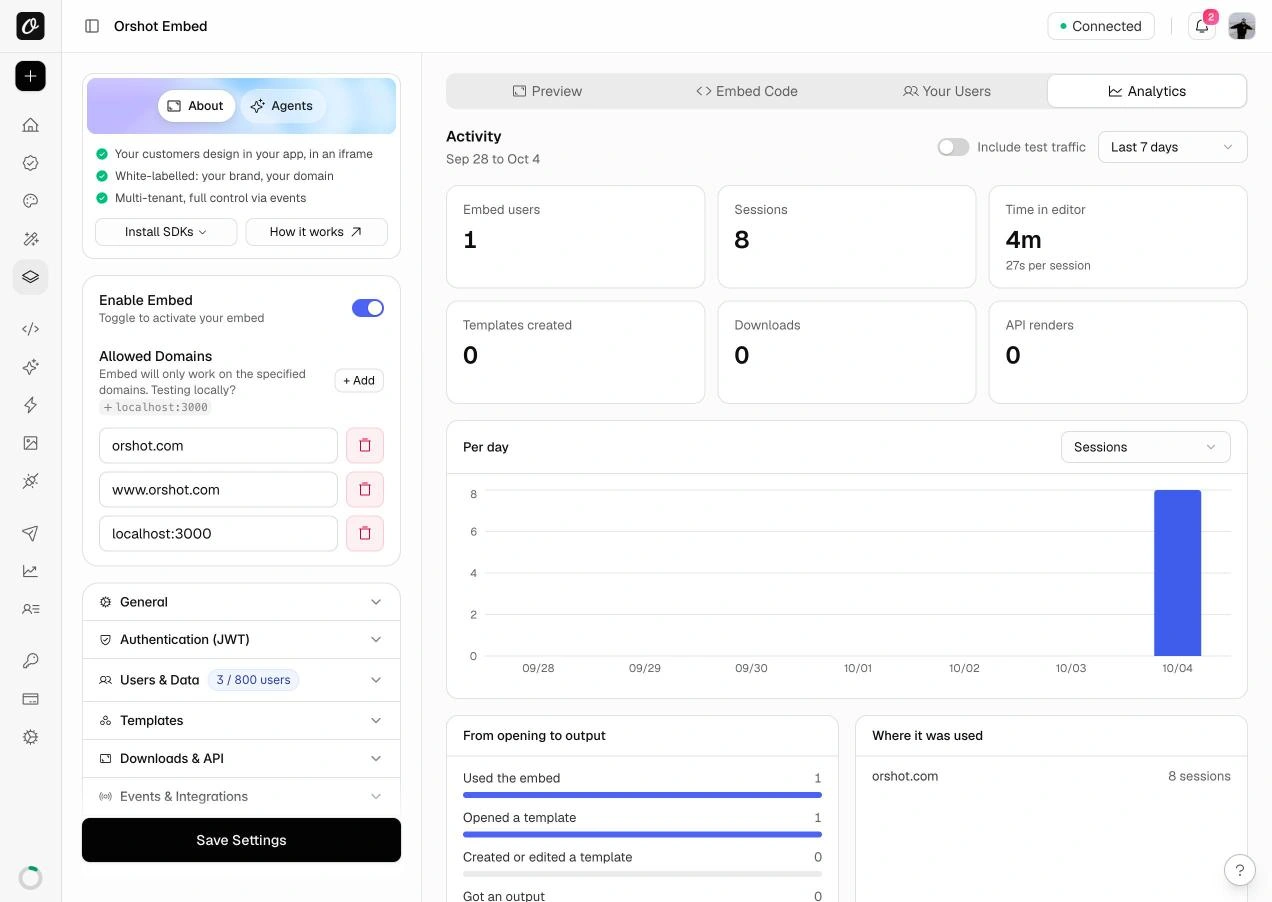
Task: Open the palette icon in the sidebar
Action: tap(30, 201)
